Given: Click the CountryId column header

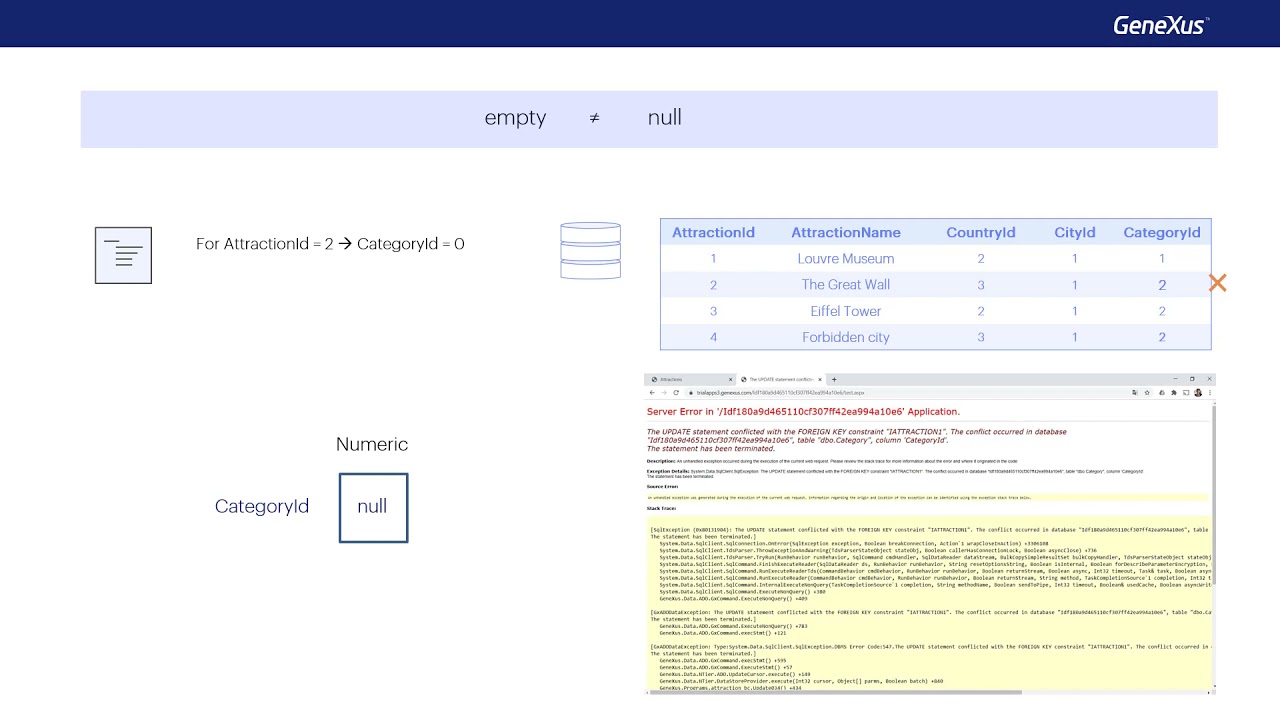Looking at the screenshot, I should 981,232.
